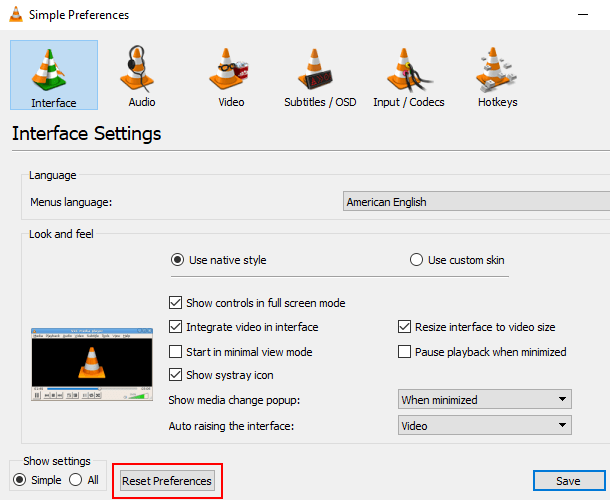Viewport: 610px width, 500px height.
Task: Enable Start in minimal view mode
Action: click(177, 352)
